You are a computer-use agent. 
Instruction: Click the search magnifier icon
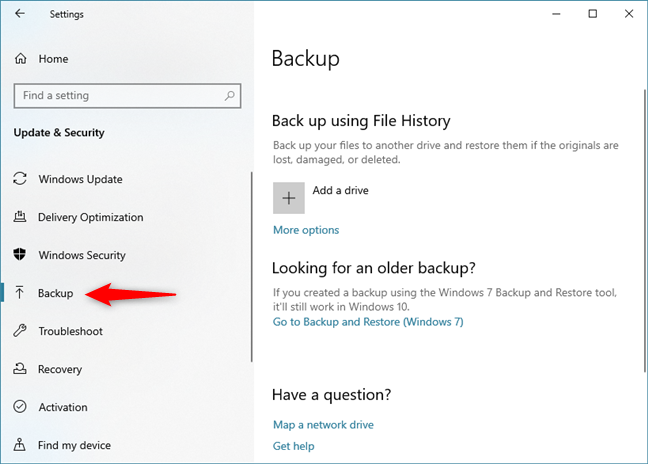(x=229, y=96)
